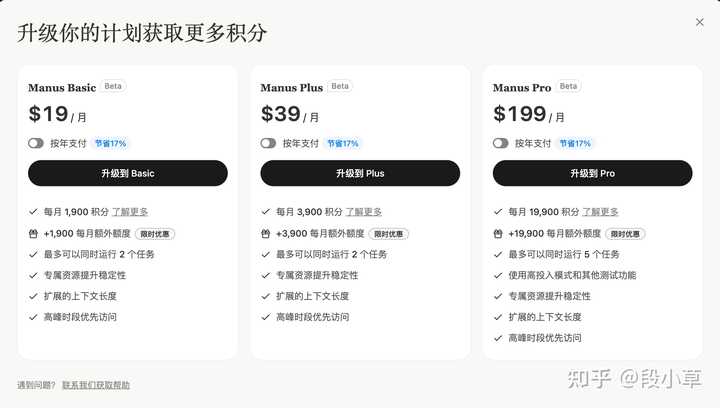Upgrade to the Pro plan
This screenshot has width=720, height=408.
click(x=592, y=173)
